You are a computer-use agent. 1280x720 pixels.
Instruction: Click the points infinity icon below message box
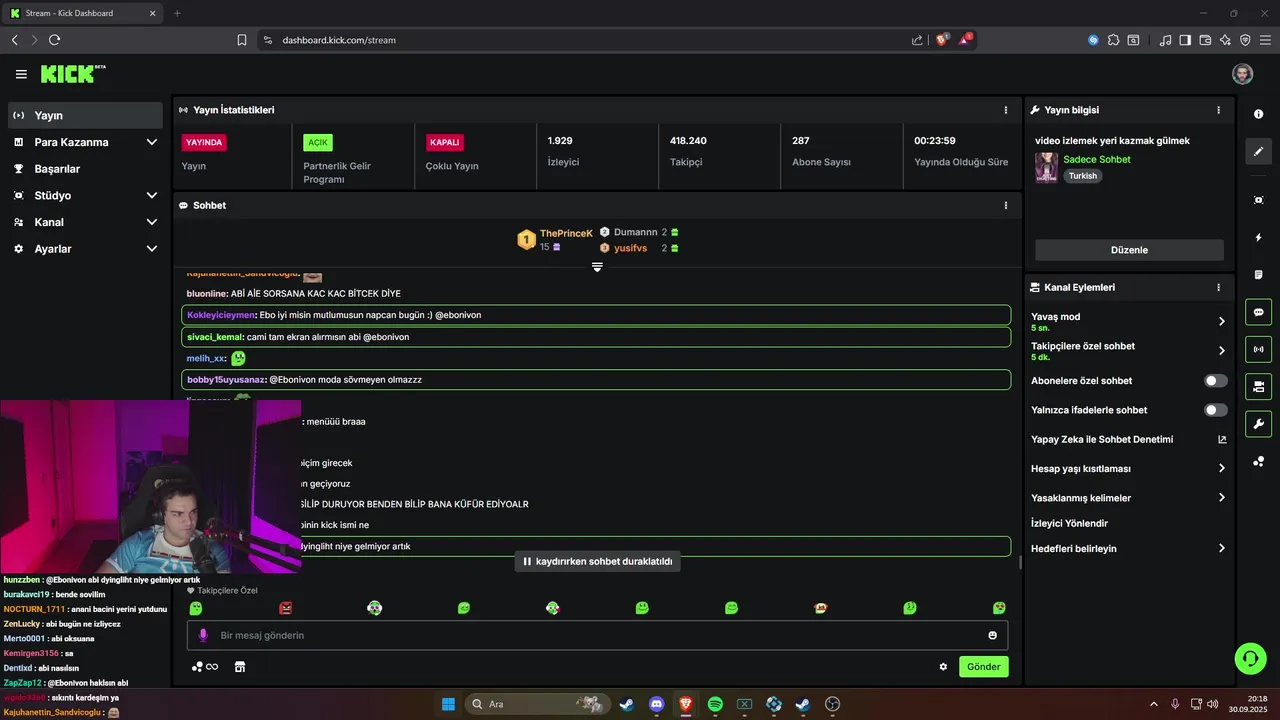tap(205, 667)
